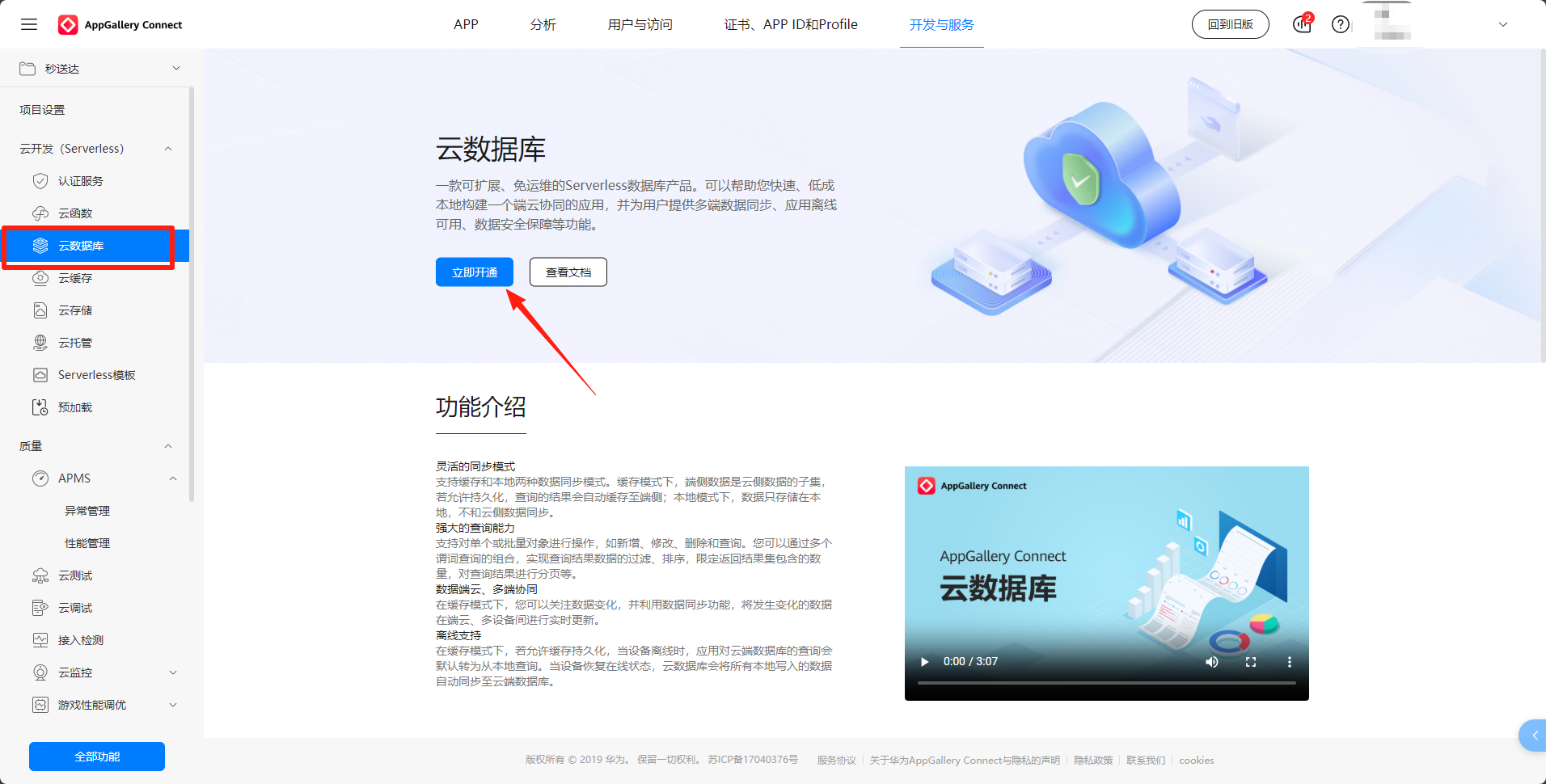The width and height of the screenshot is (1546, 784).
Task: Seek within the video progress bar
Action: point(1107,683)
